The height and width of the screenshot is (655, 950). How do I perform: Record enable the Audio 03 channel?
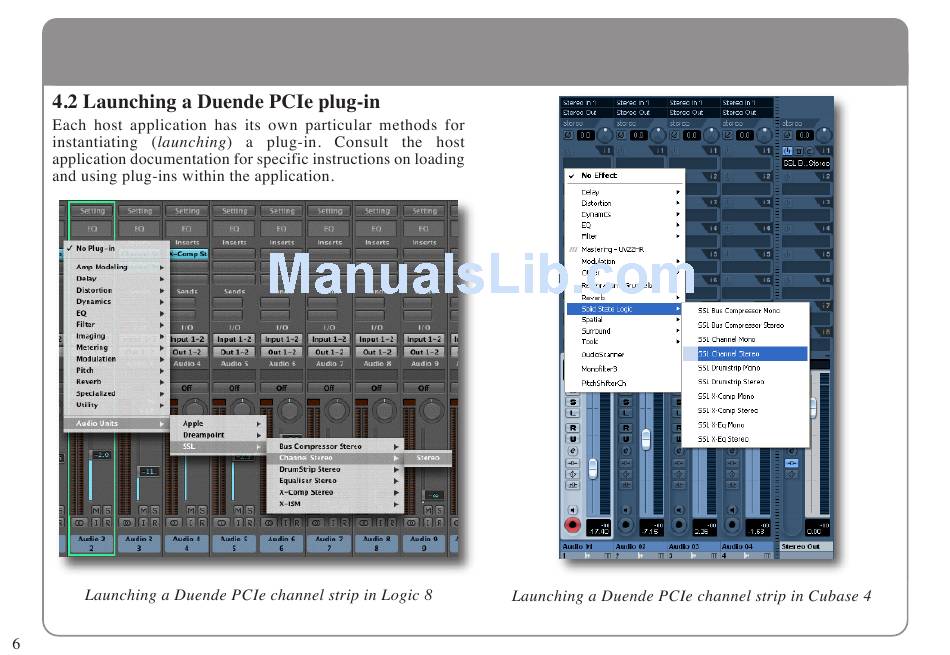tap(679, 525)
